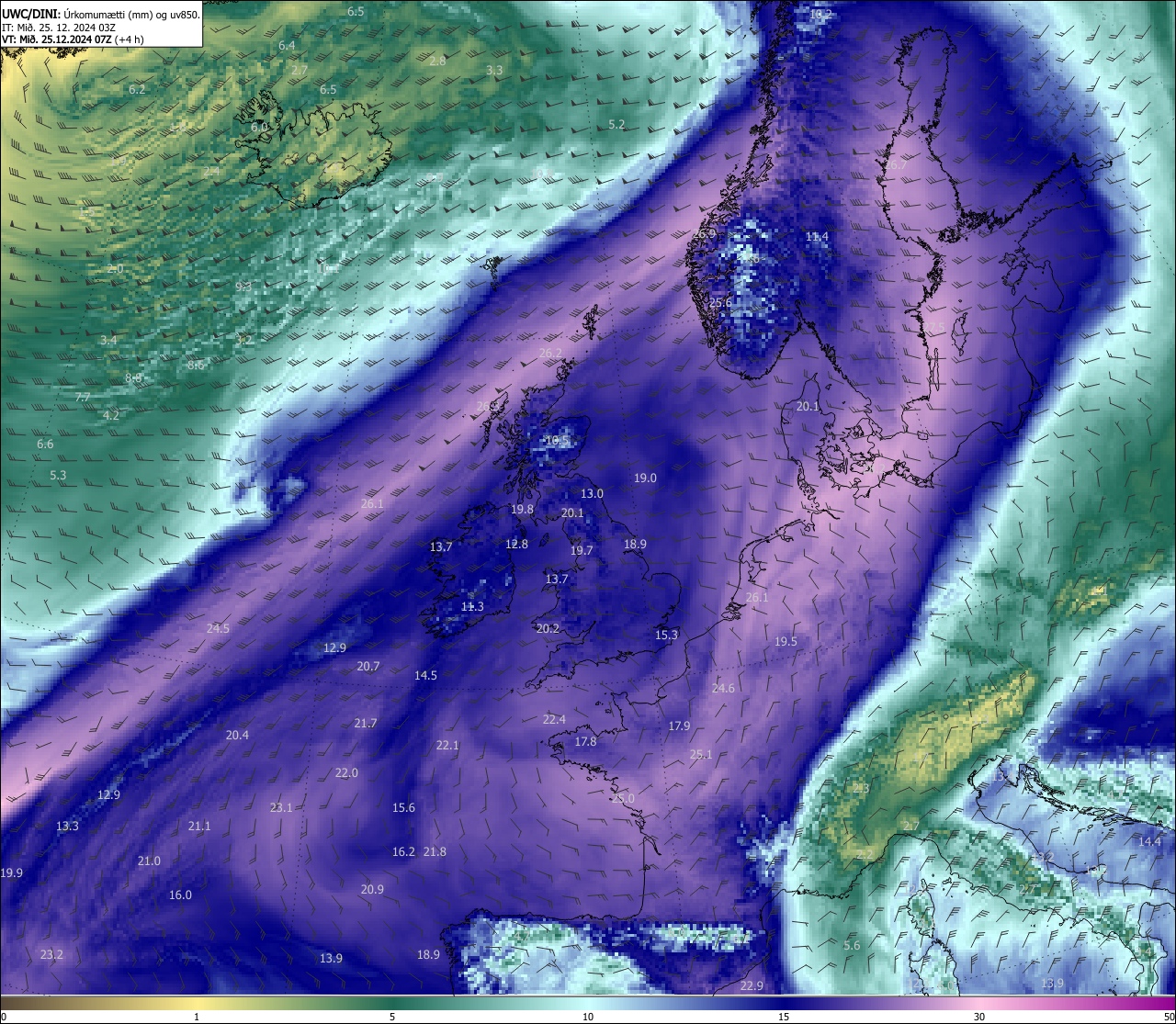This screenshot has height=1024, width=1176.
Task: Click the 1 tick on the color scale
Action: click(x=197, y=1016)
